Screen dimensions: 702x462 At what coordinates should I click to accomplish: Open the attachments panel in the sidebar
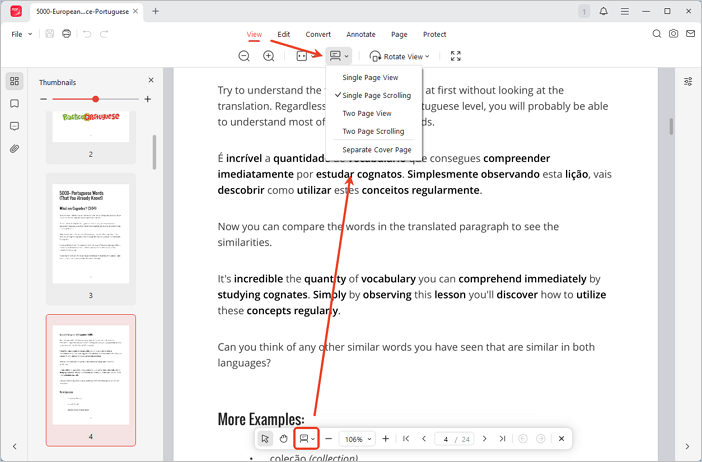(x=14, y=149)
